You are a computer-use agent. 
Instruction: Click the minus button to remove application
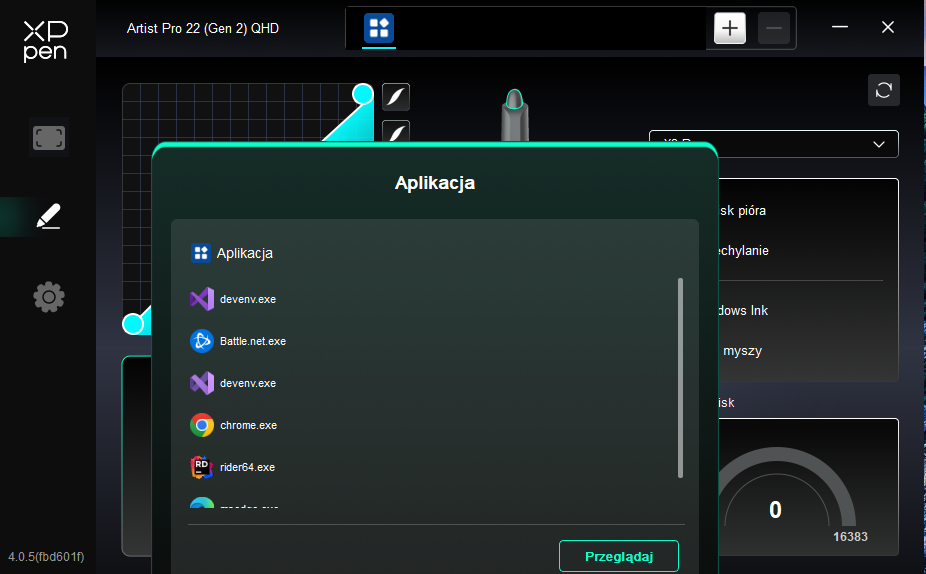(773, 28)
